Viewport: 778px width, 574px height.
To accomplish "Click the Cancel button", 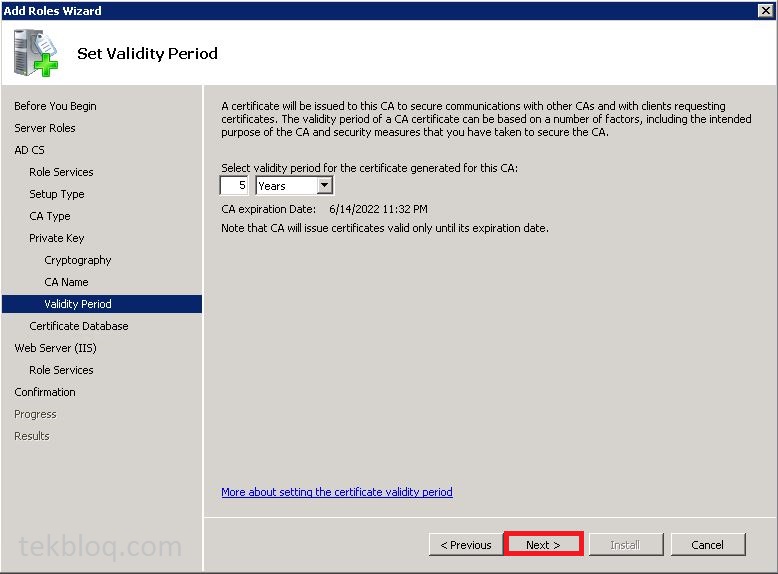I will pos(708,545).
